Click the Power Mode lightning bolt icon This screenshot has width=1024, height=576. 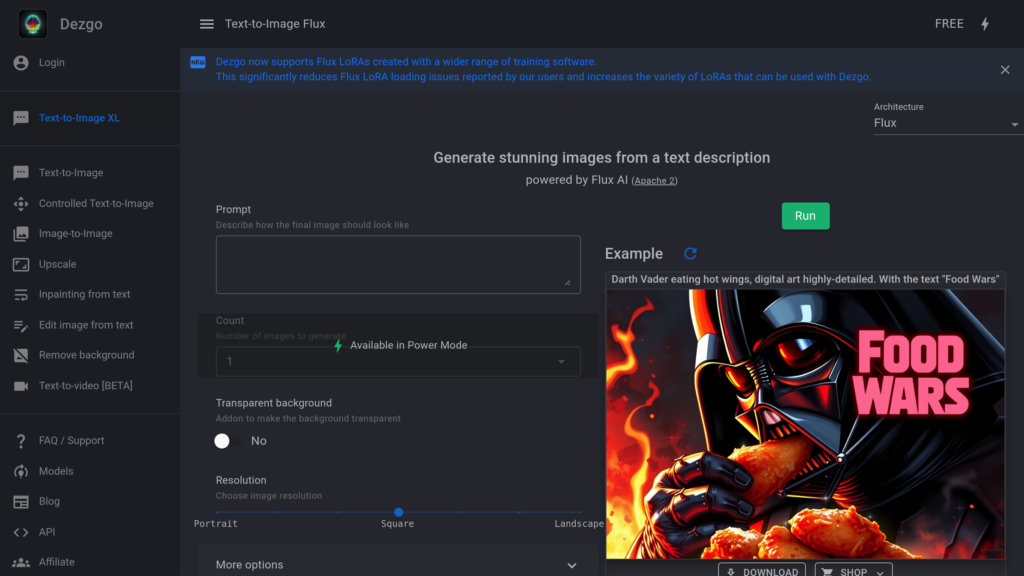(x=985, y=24)
